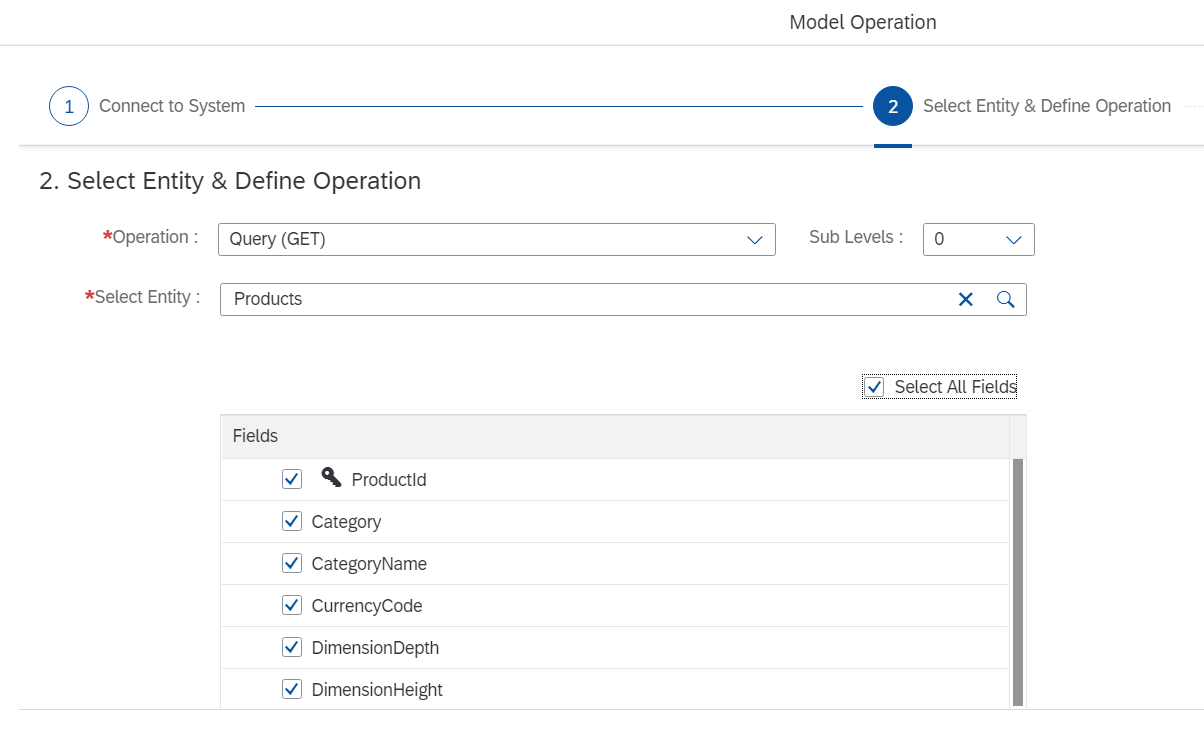
Task: Click the fields list vertical scrollbar
Action: click(1018, 582)
